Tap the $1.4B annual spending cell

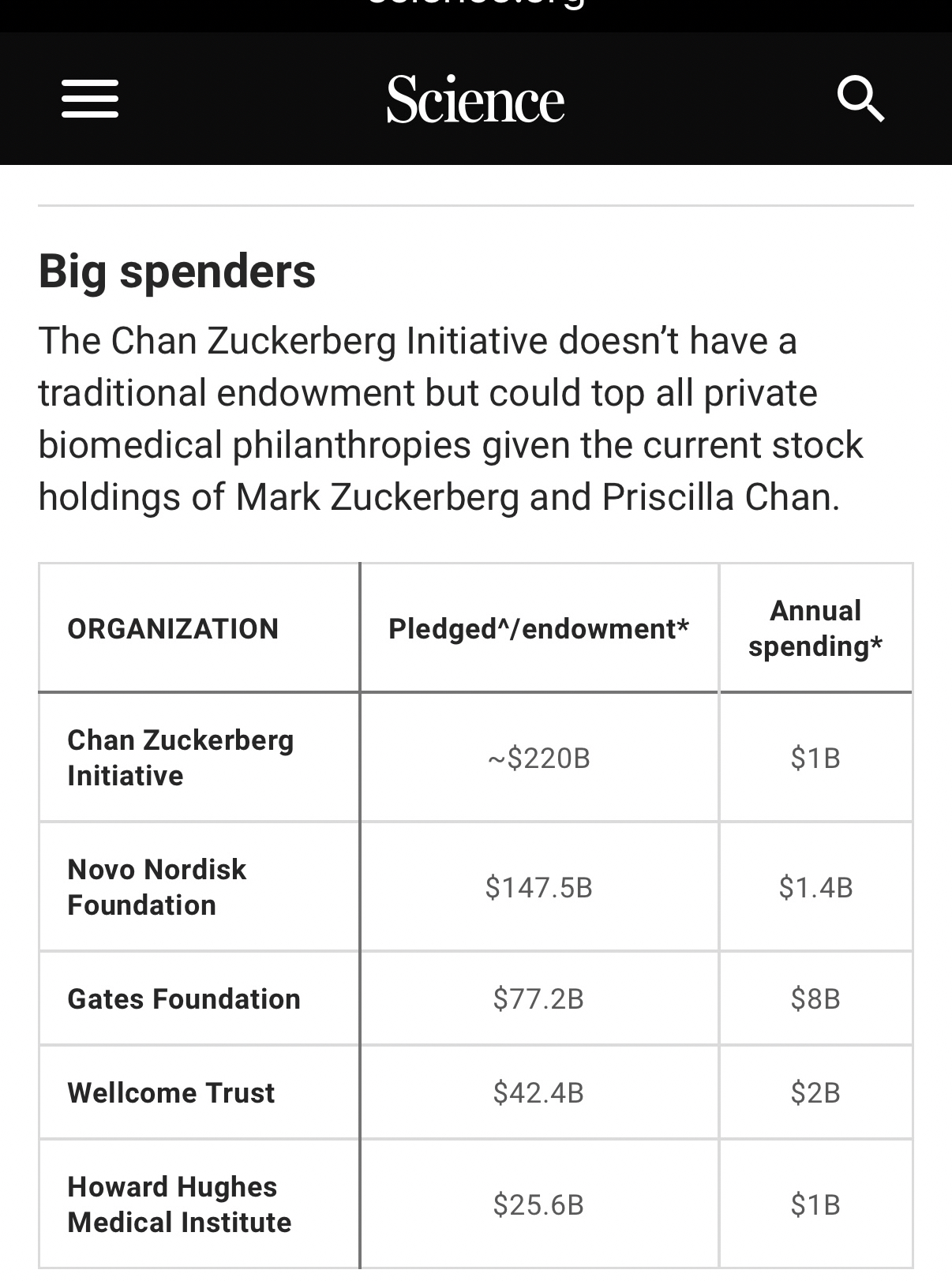(x=815, y=888)
